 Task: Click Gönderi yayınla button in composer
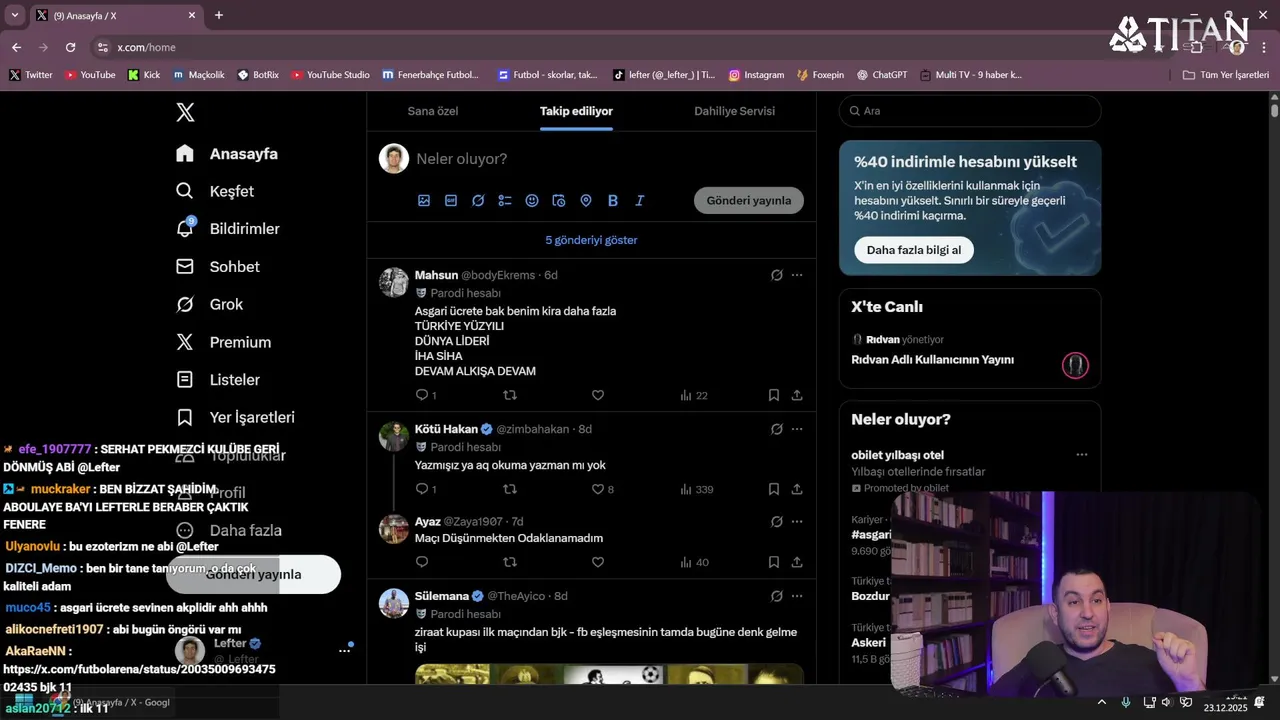point(749,200)
